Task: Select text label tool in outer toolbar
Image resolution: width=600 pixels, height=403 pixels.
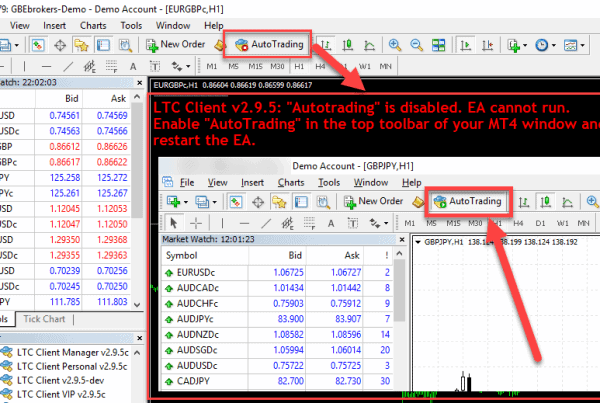Action: (155, 67)
